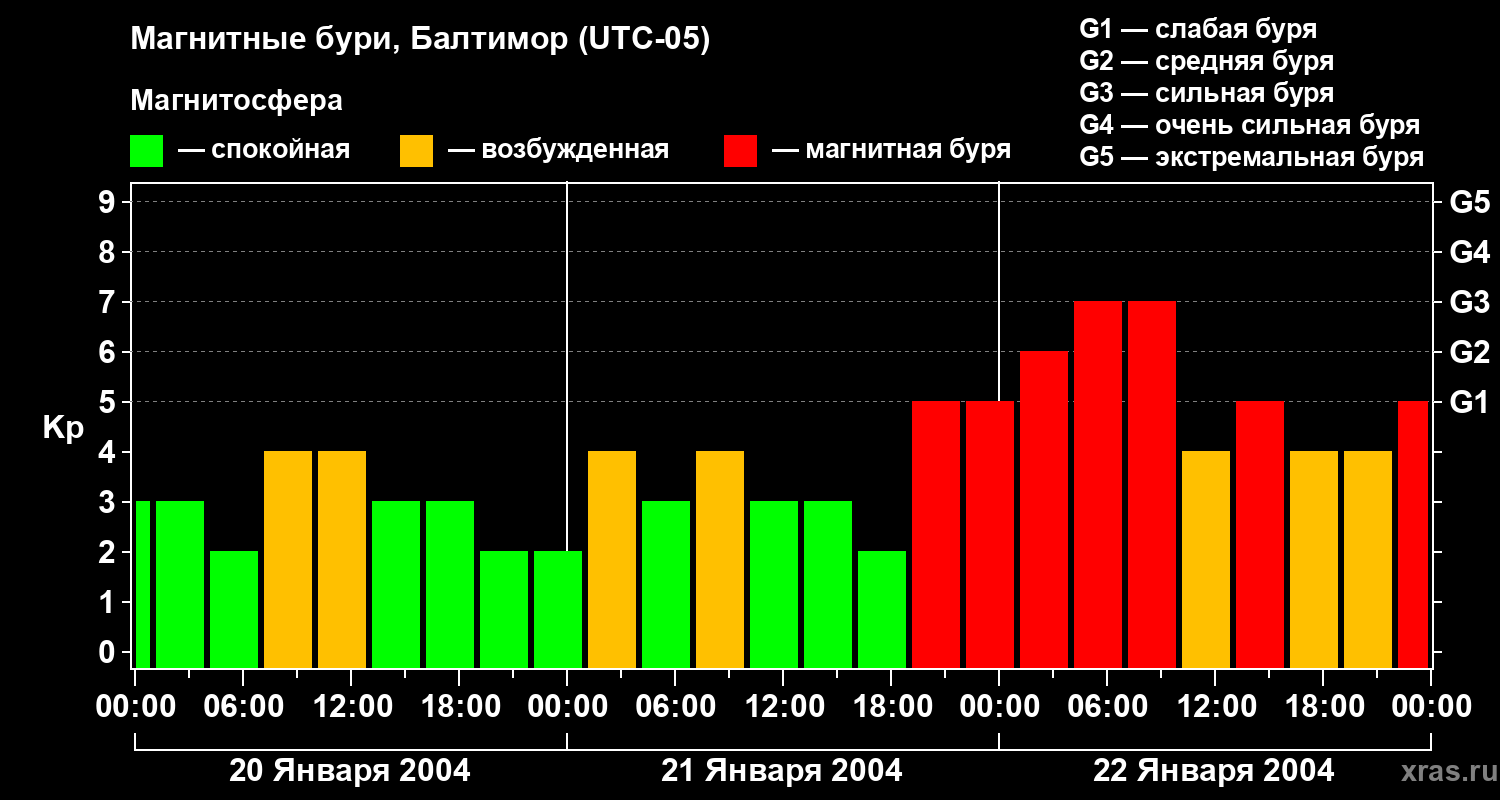Click the 'Kp' axis title
1500x800 pixels.
click(x=64, y=428)
